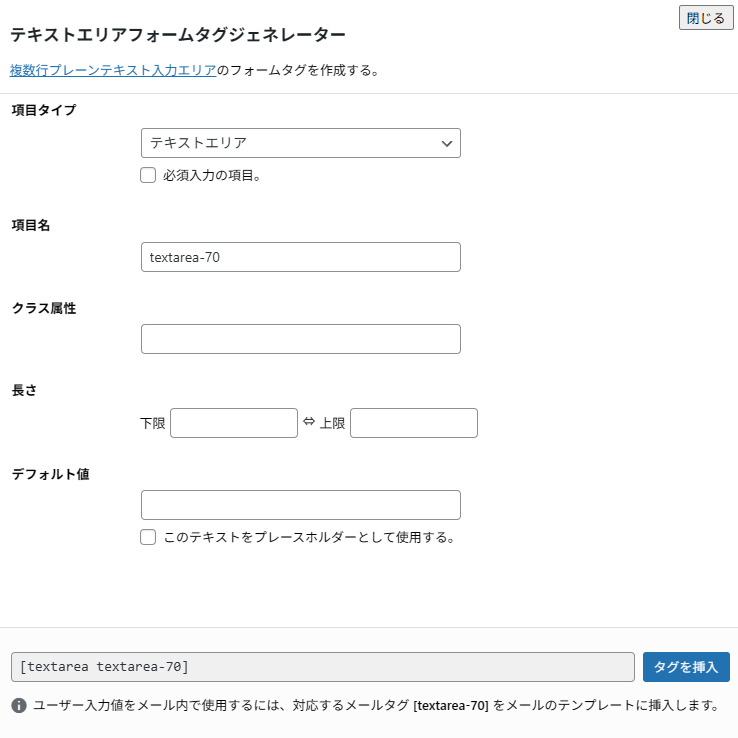Select the 下限 length input box
This screenshot has width=738, height=738.
(x=234, y=423)
